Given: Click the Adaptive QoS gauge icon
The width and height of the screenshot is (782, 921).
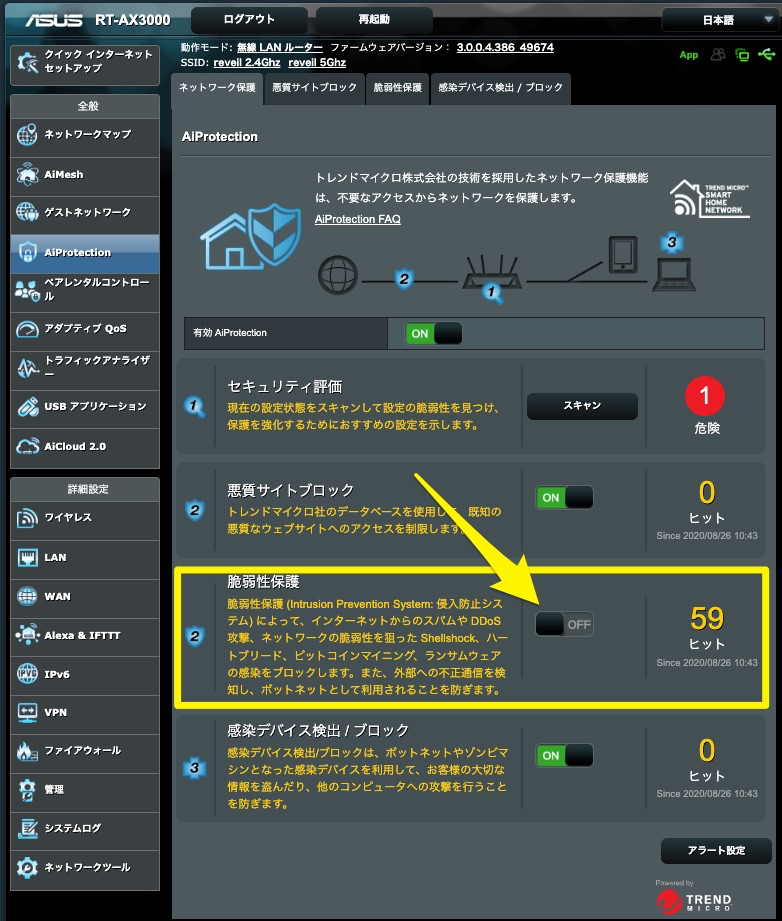Looking at the screenshot, I should (27, 329).
